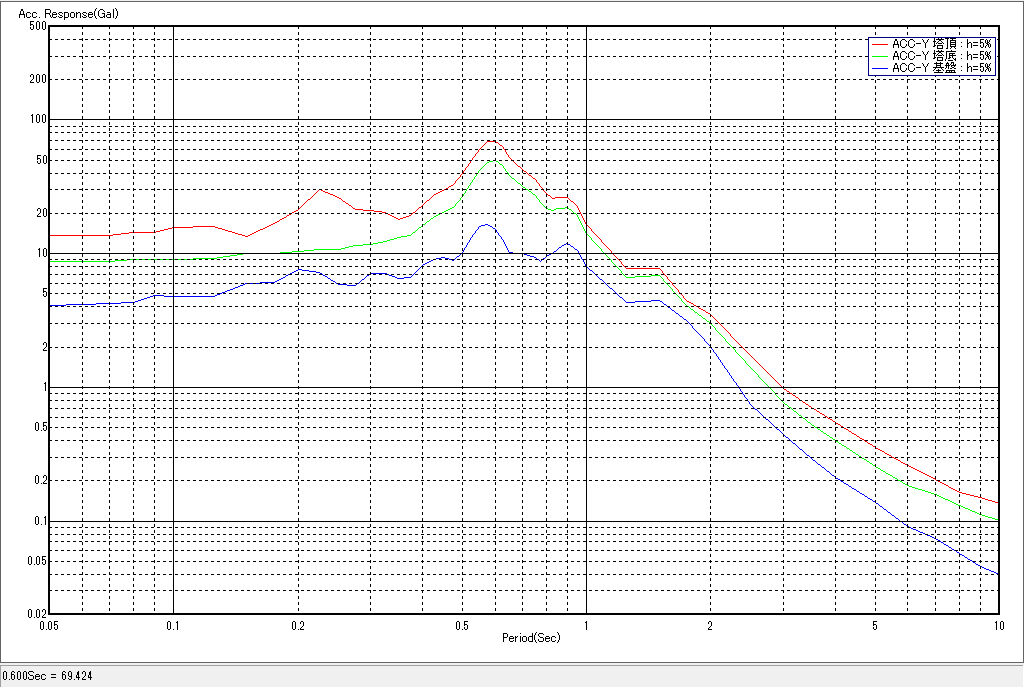This screenshot has width=1024, height=688.
Task: Click the green curve peak near 0.6 sec
Action: point(492,160)
